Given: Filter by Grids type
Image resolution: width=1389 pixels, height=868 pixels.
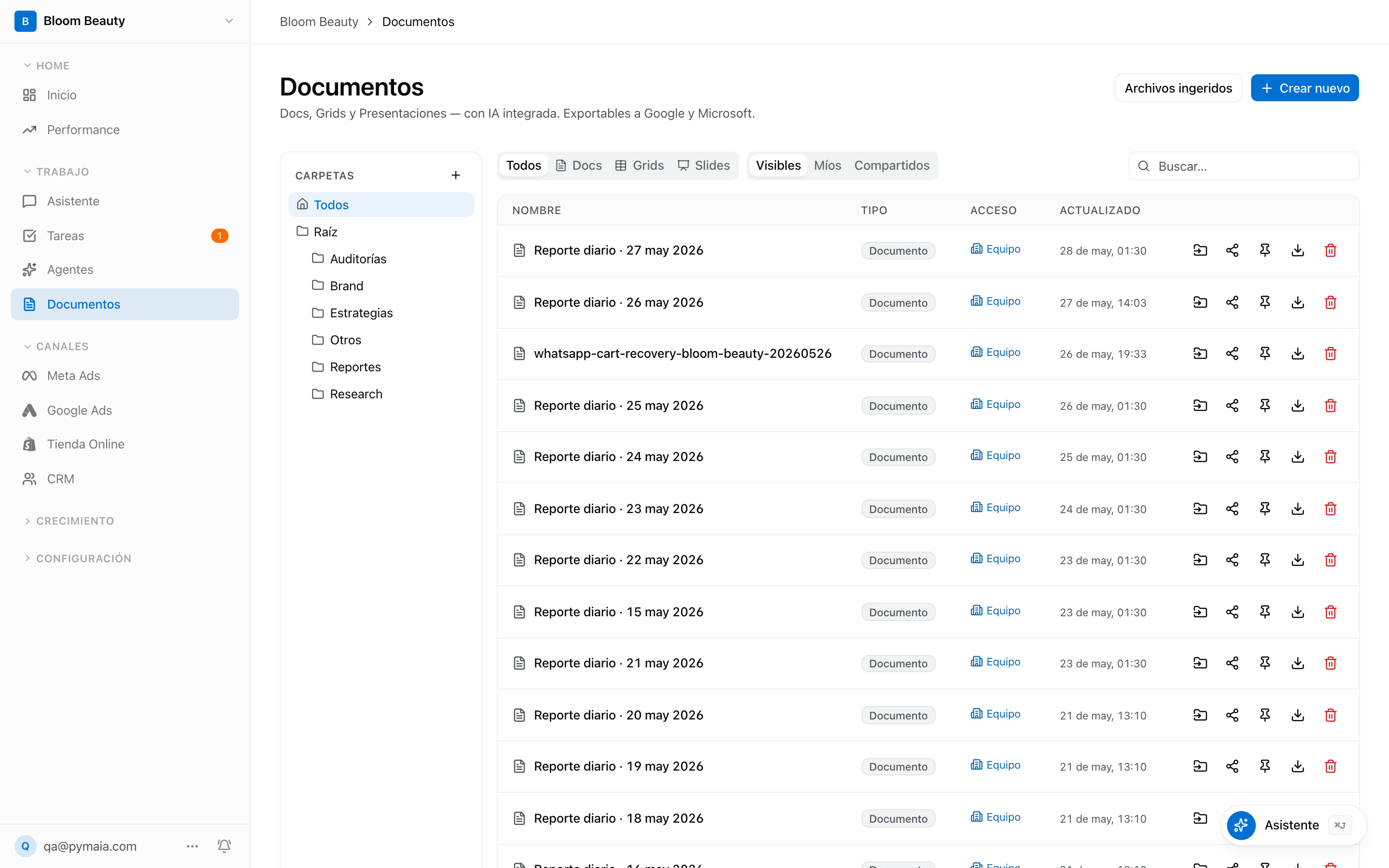Looking at the screenshot, I should [639, 165].
